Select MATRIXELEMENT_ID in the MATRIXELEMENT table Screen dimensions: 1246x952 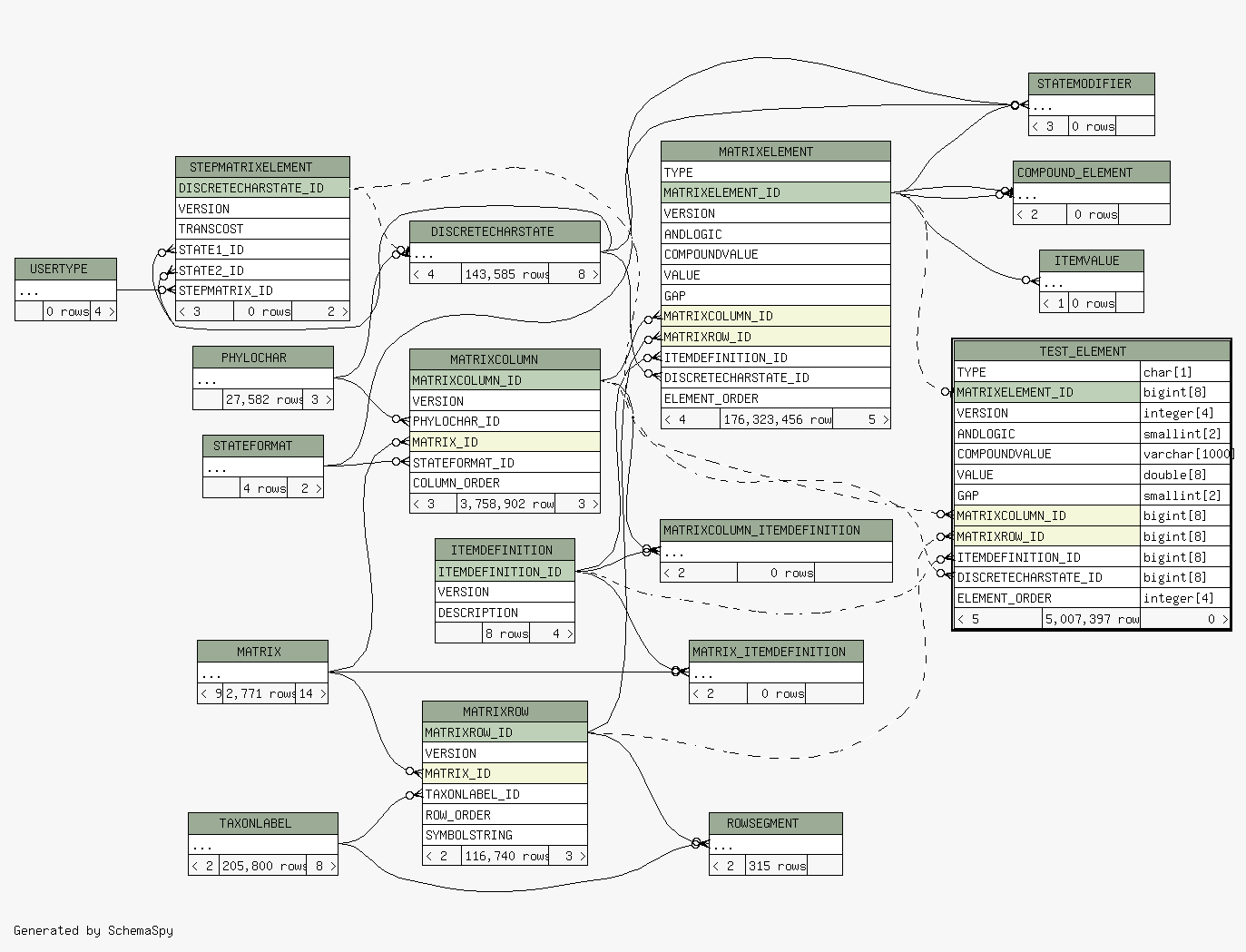pyautogui.click(x=776, y=192)
